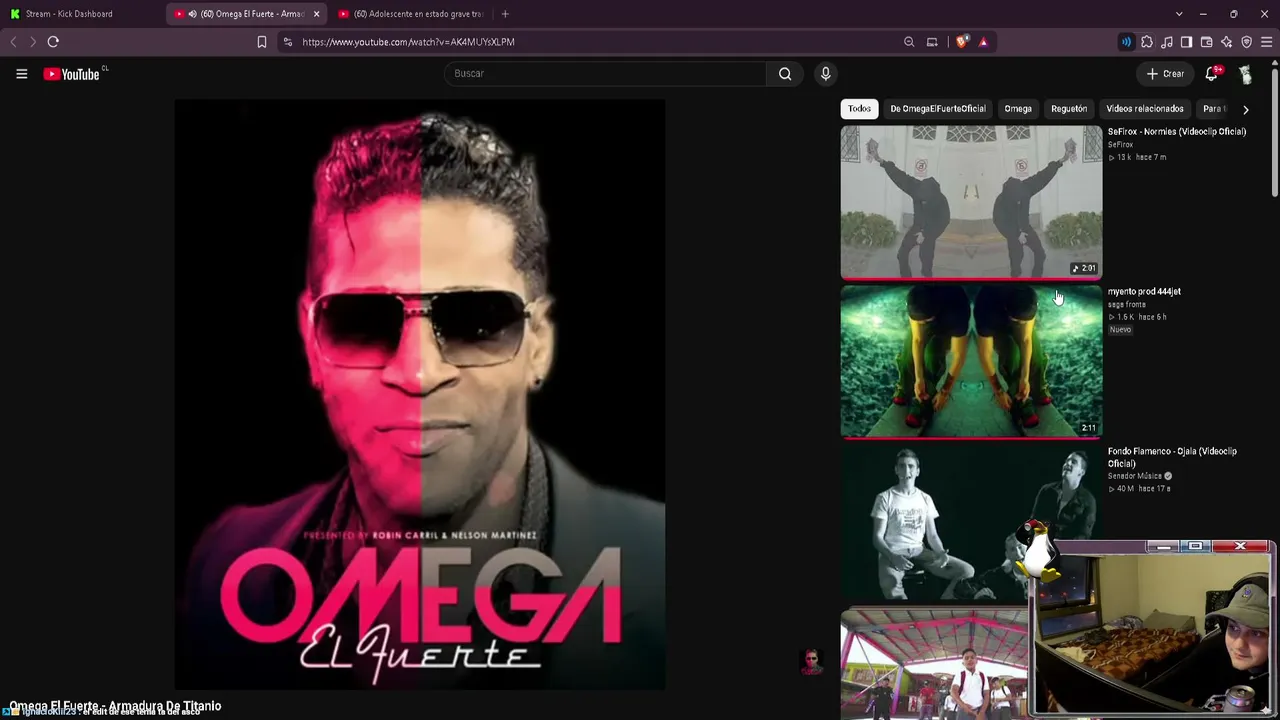Screen dimensions: 1280x720
Task: Open the YouTube guide hamburger menu
Action: point(21,73)
